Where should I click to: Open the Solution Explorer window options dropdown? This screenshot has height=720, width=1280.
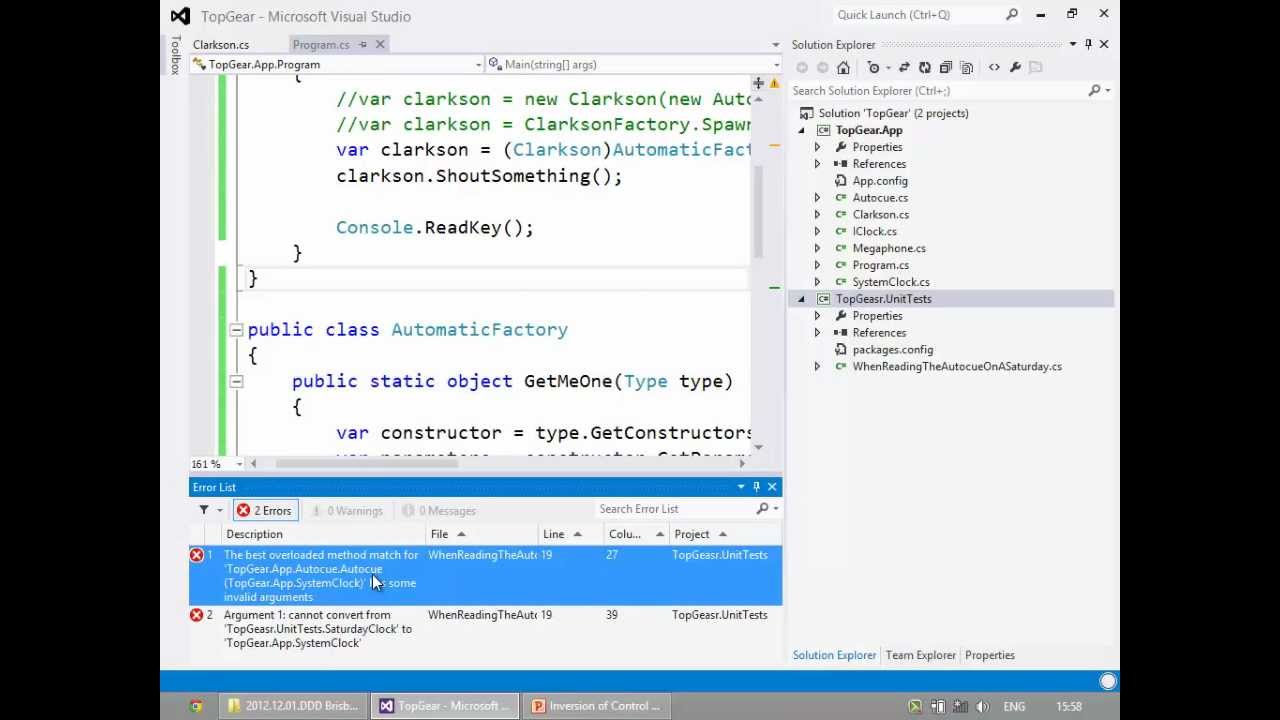click(x=1072, y=44)
